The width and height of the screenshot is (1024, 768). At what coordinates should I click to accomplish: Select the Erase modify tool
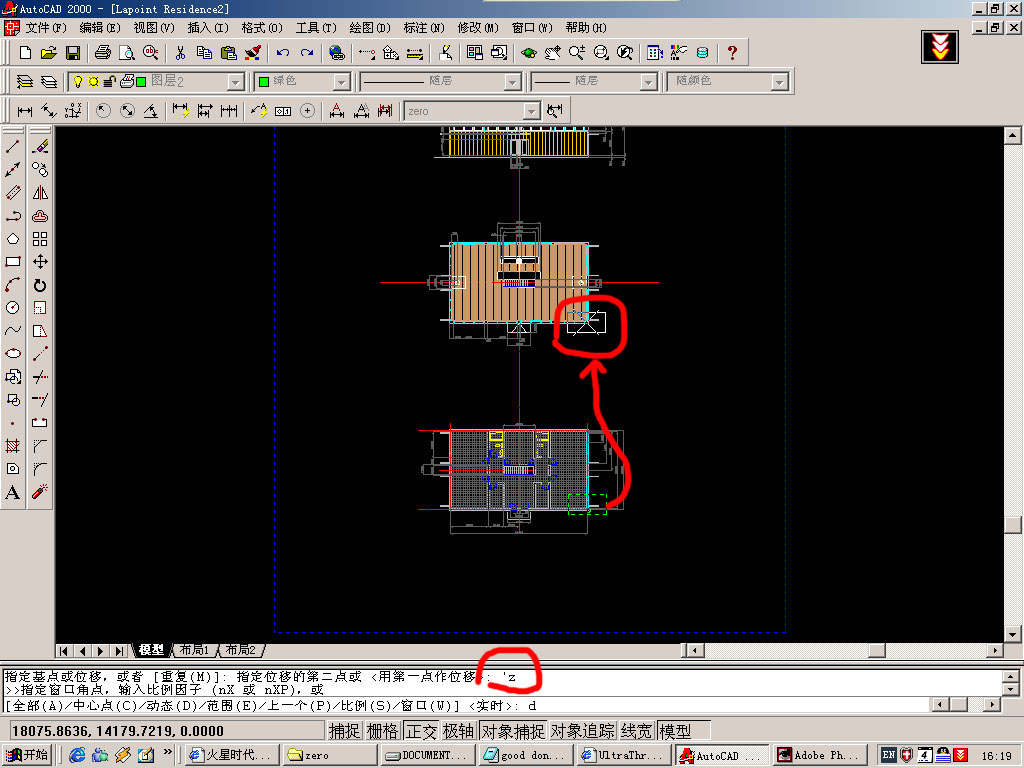[40, 147]
